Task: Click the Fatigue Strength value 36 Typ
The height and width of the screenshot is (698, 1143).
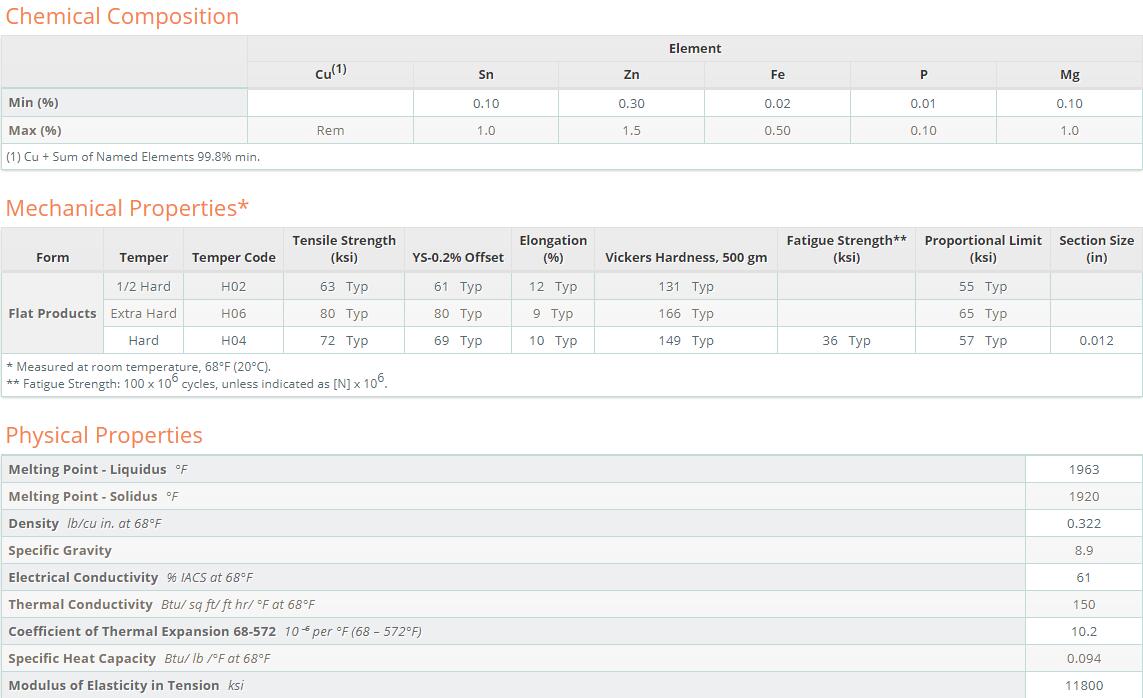Action: point(845,340)
